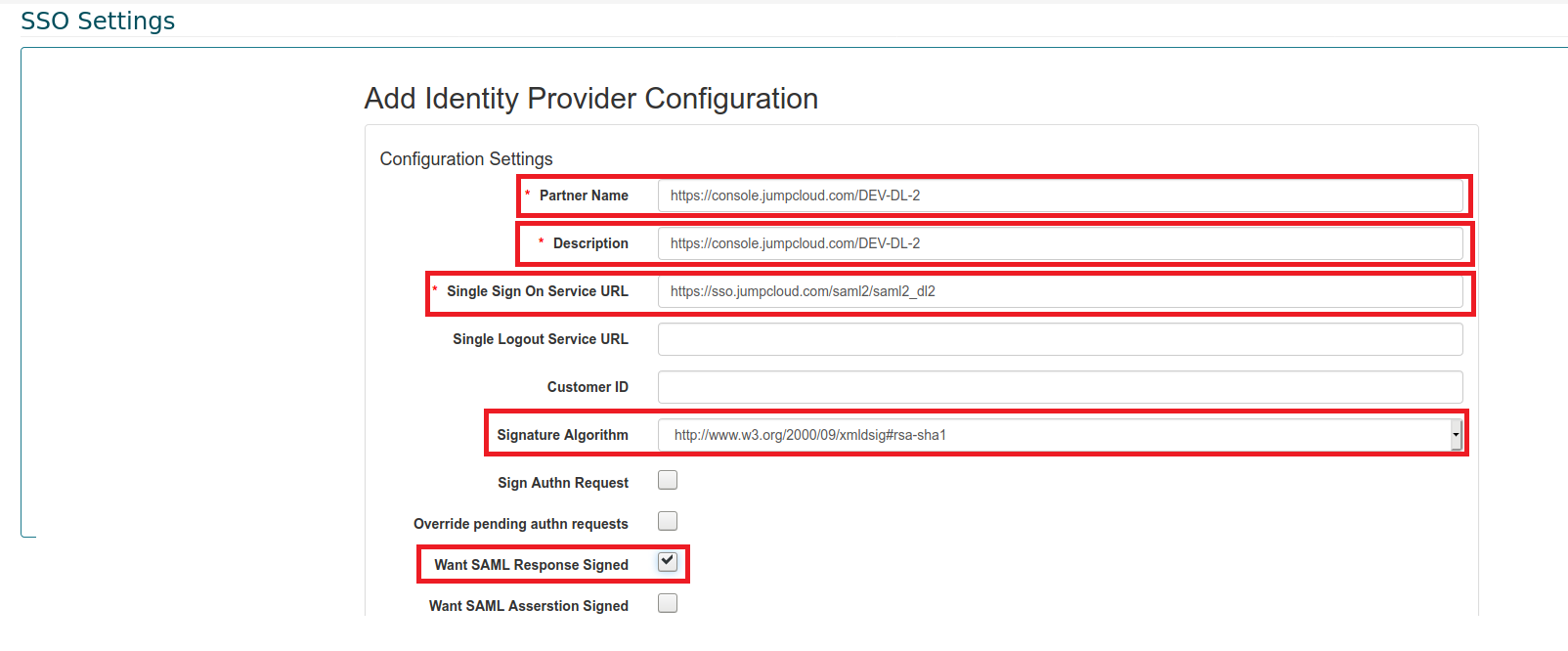Viewport: 1568px width, 651px height.
Task: Tick the Override pending authn requests checkbox
Action: click(668, 521)
